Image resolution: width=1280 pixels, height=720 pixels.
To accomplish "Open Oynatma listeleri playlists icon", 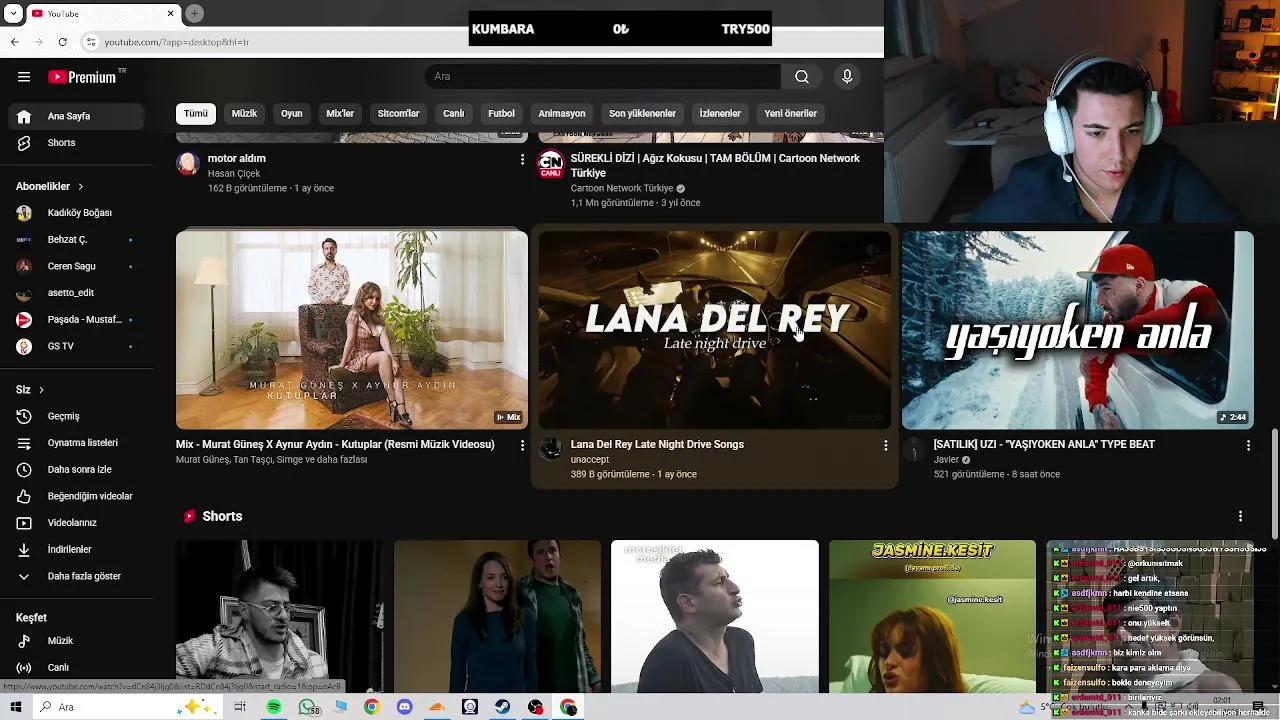I will point(24,443).
